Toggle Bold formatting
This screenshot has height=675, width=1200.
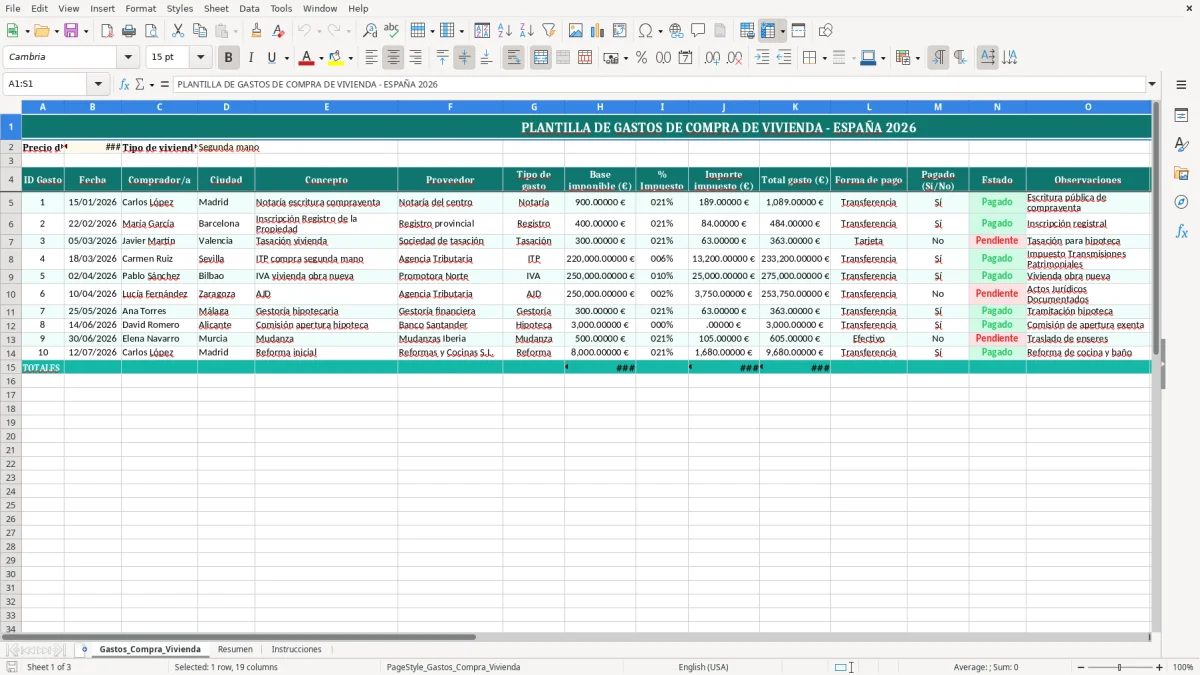(229, 58)
